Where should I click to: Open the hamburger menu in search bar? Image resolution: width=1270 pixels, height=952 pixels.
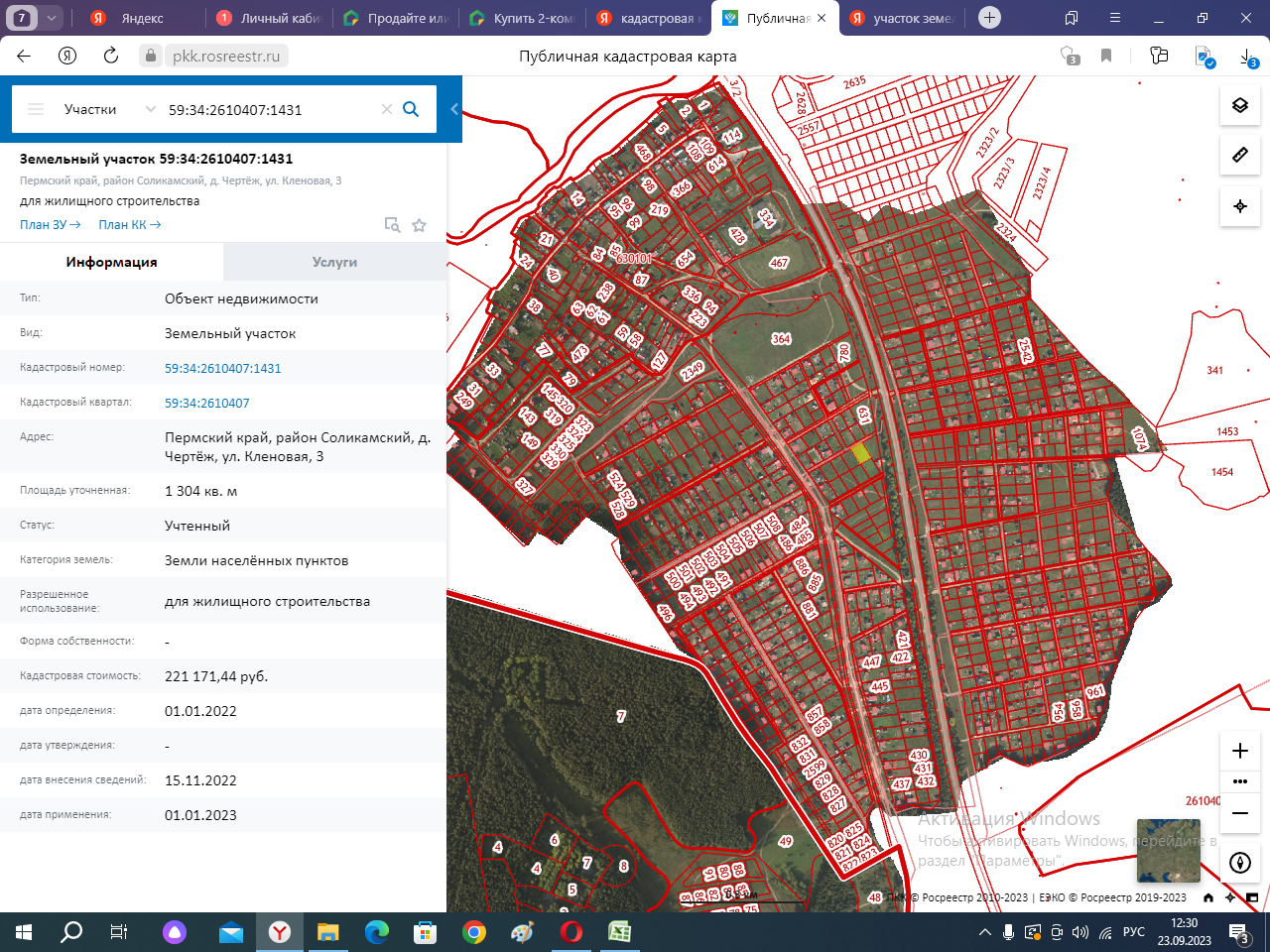tap(36, 109)
